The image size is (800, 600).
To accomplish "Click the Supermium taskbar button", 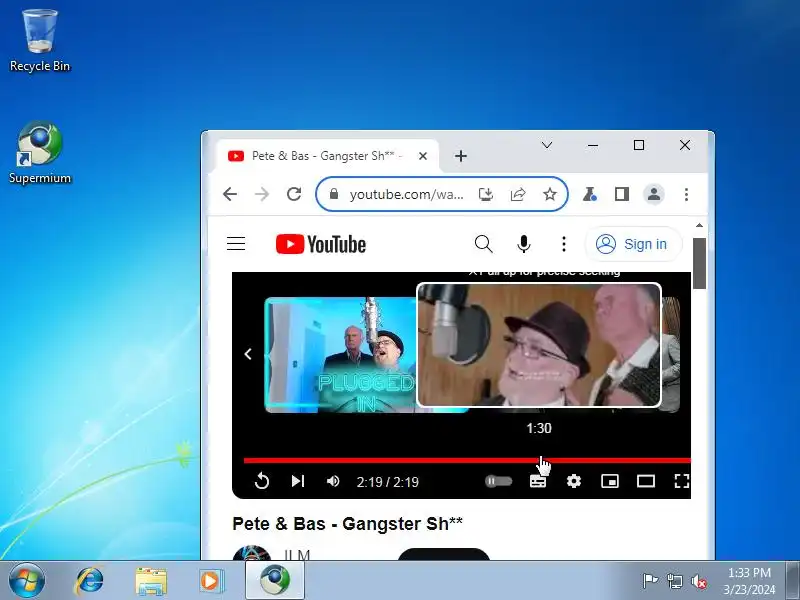I will (x=275, y=581).
